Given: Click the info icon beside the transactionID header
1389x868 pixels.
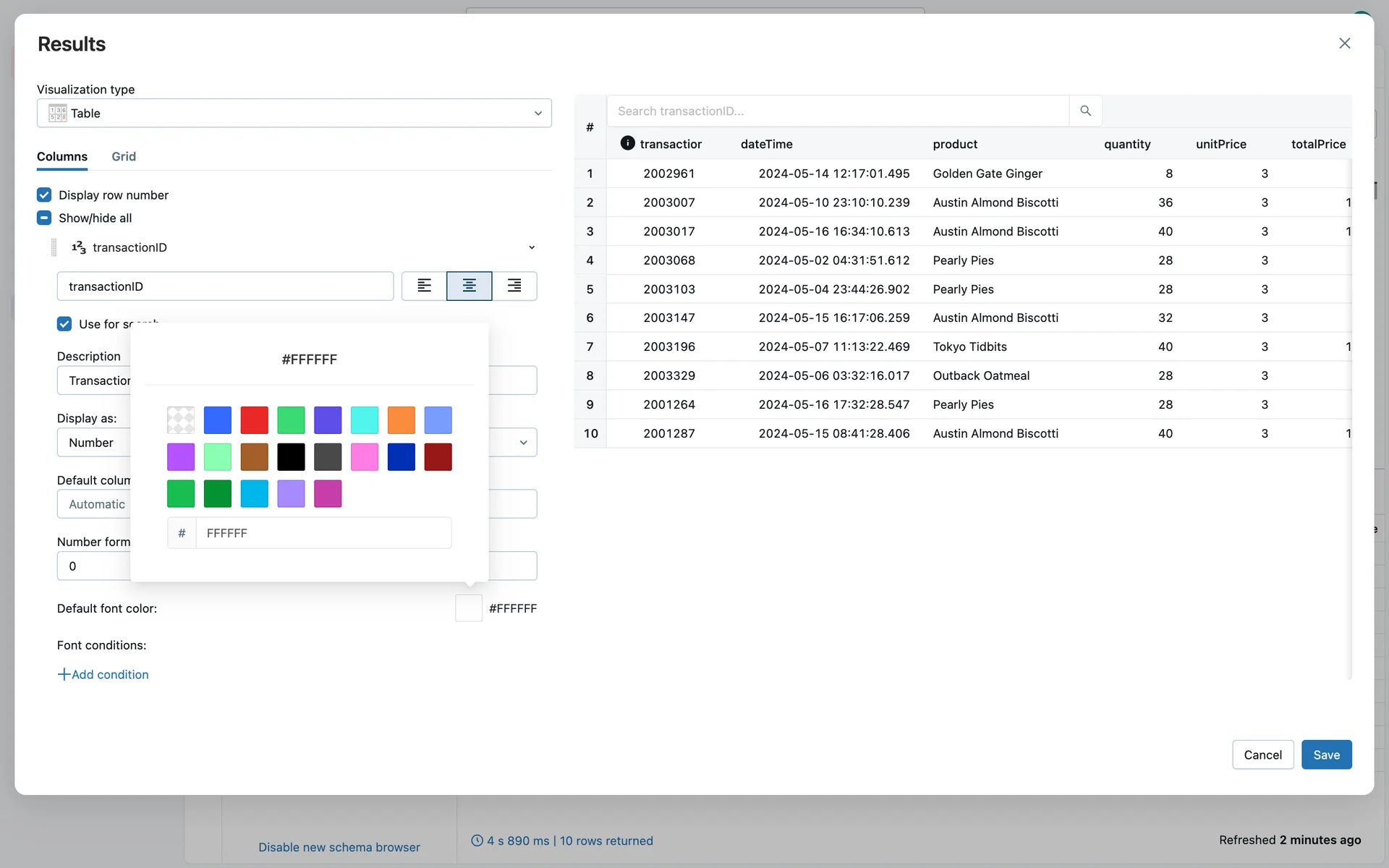Looking at the screenshot, I should (627, 143).
